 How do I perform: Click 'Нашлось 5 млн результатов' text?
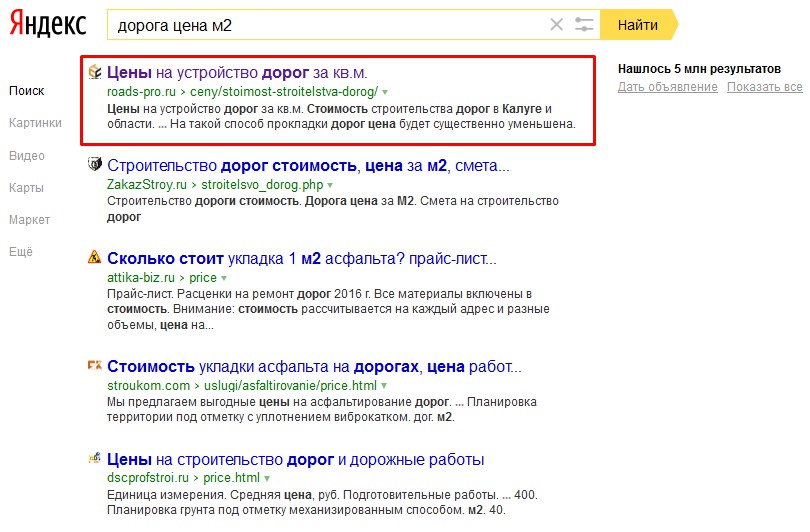[699, 69]
